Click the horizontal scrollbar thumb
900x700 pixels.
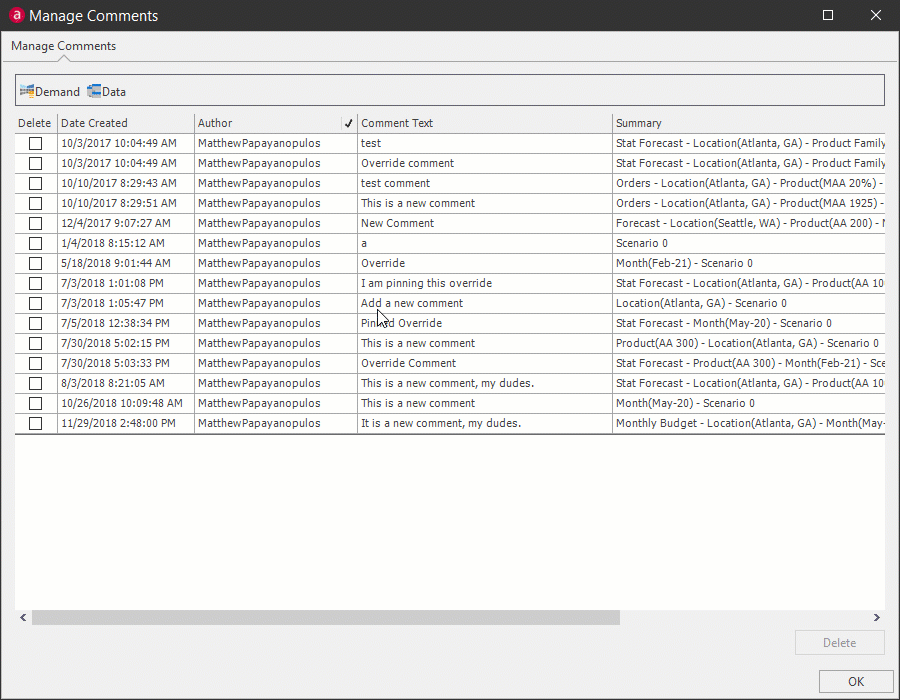tap(325, 617)
